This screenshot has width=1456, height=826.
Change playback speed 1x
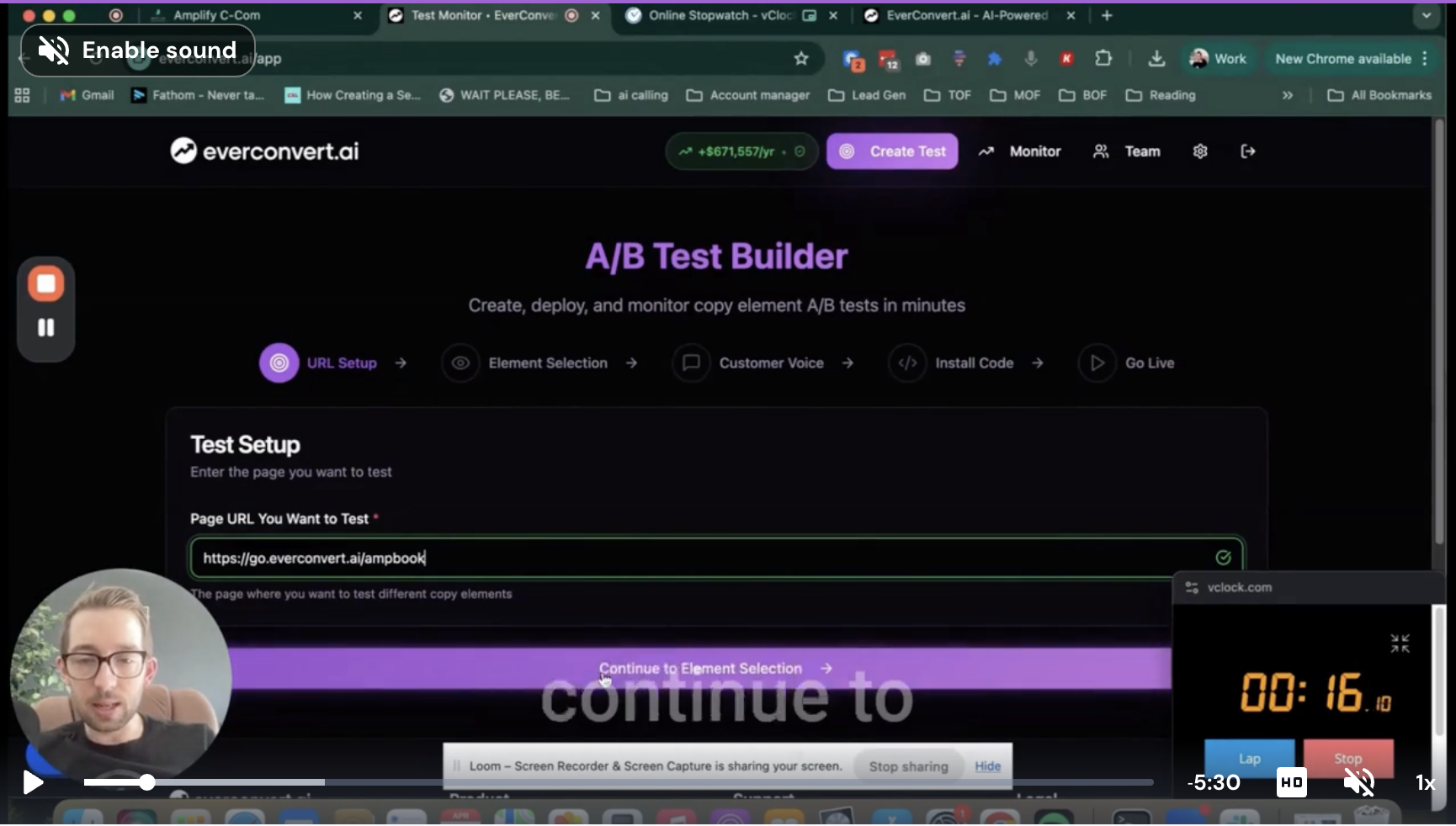[1425, 783]
